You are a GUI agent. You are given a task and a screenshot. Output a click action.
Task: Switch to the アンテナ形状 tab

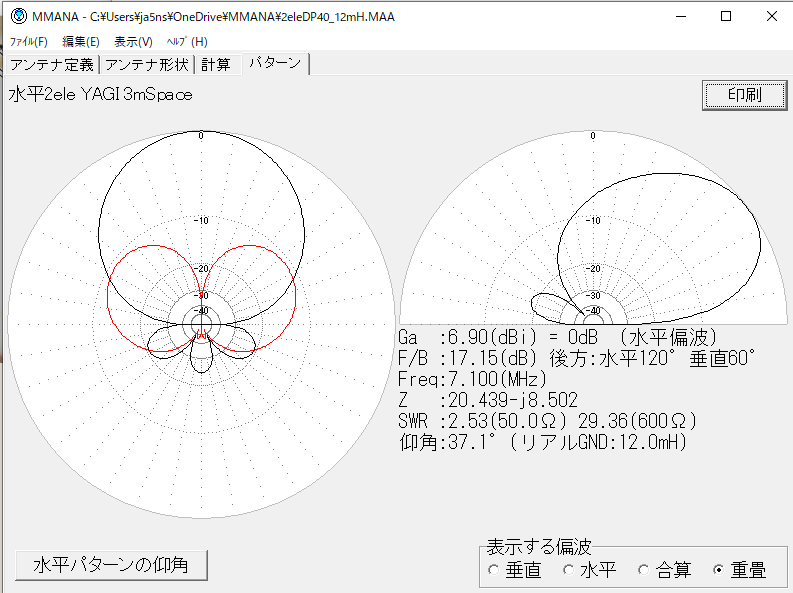point(147,65)
